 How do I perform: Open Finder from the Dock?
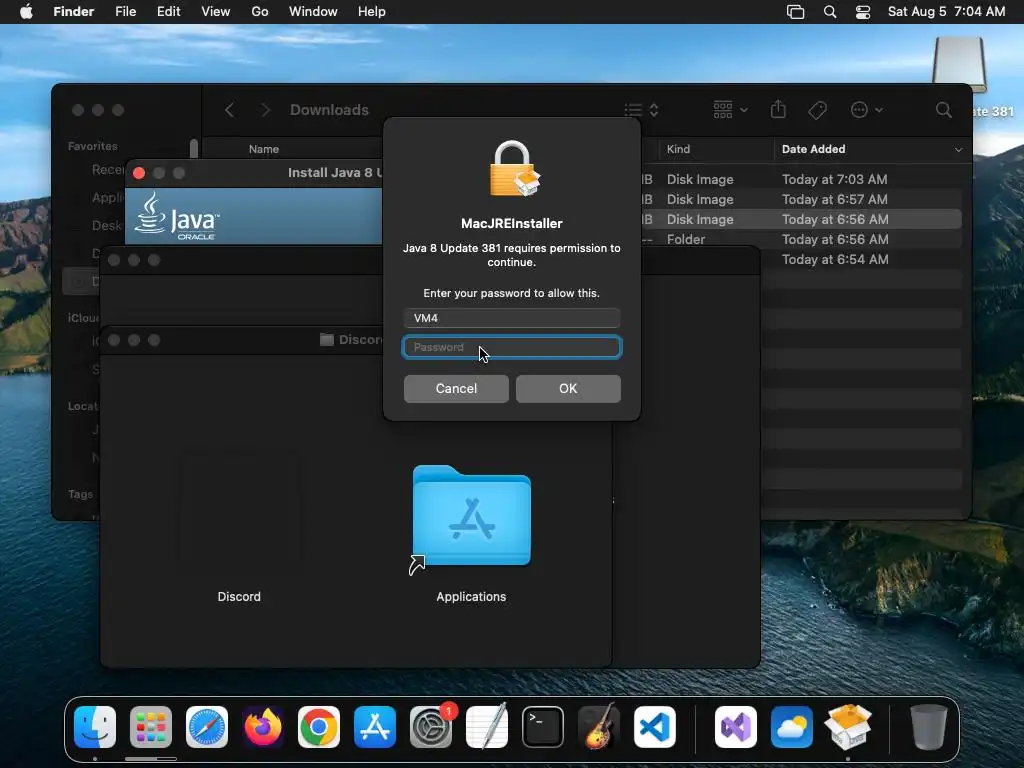[x=95, y=727]
